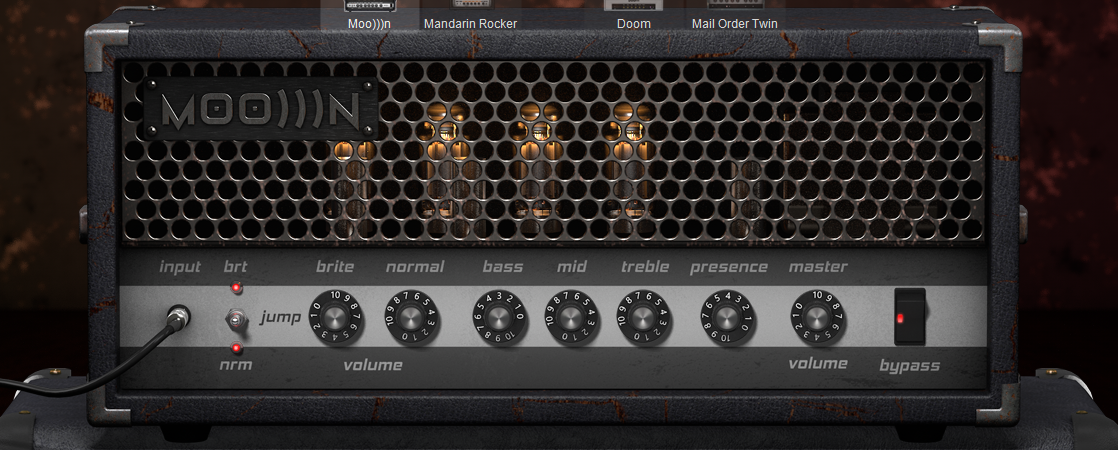Adjust the bass knob
This screenshot has height=450, width=1118.
(499, 318)
